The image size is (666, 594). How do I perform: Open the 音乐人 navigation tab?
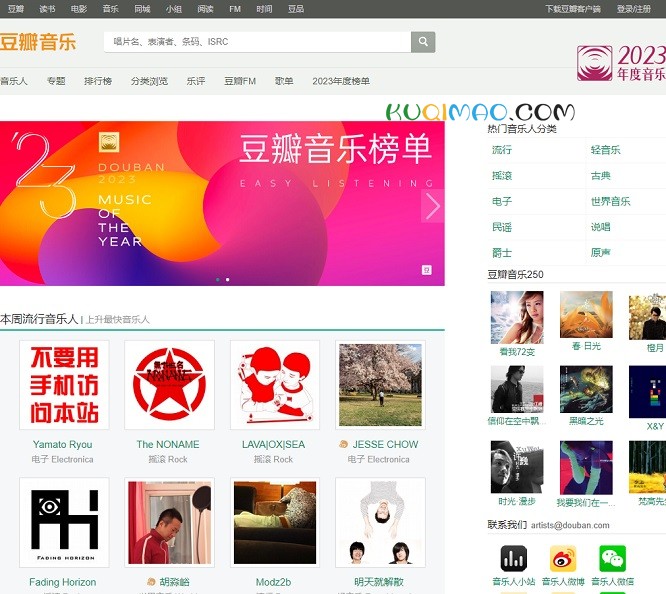[x=14, y=81]
